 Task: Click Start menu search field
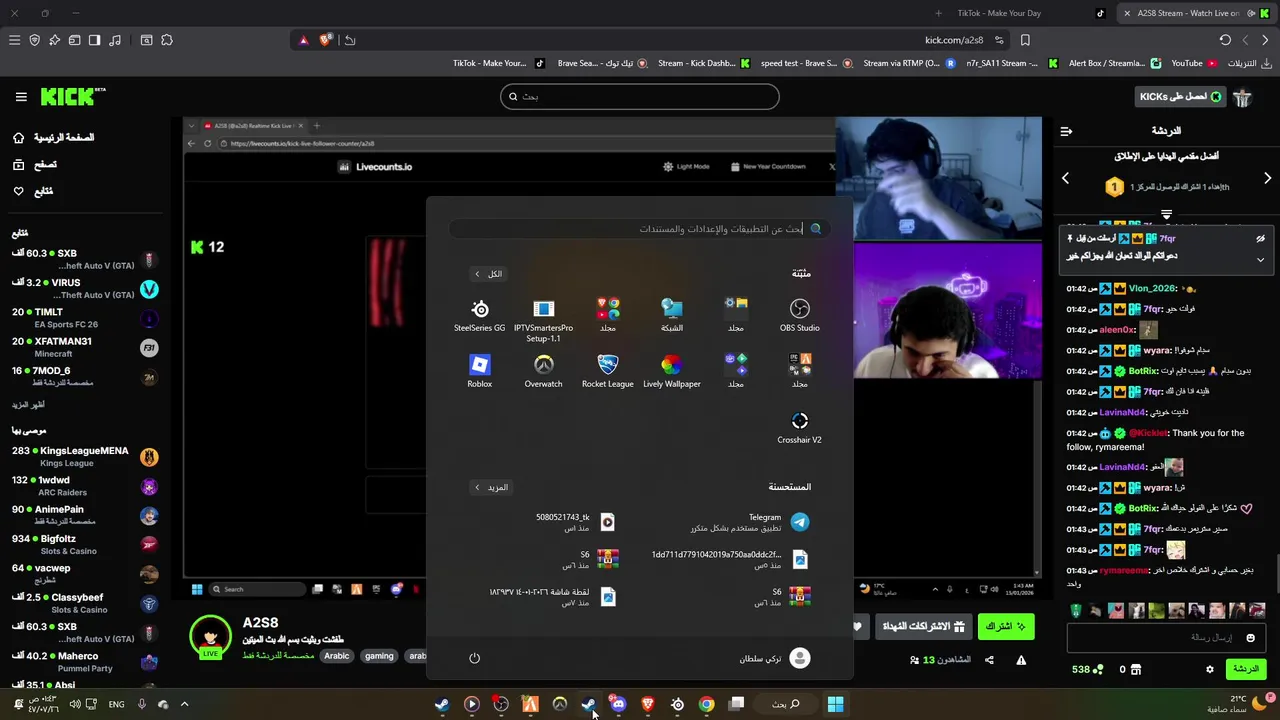pyautogui.click(x=640, y=229)
